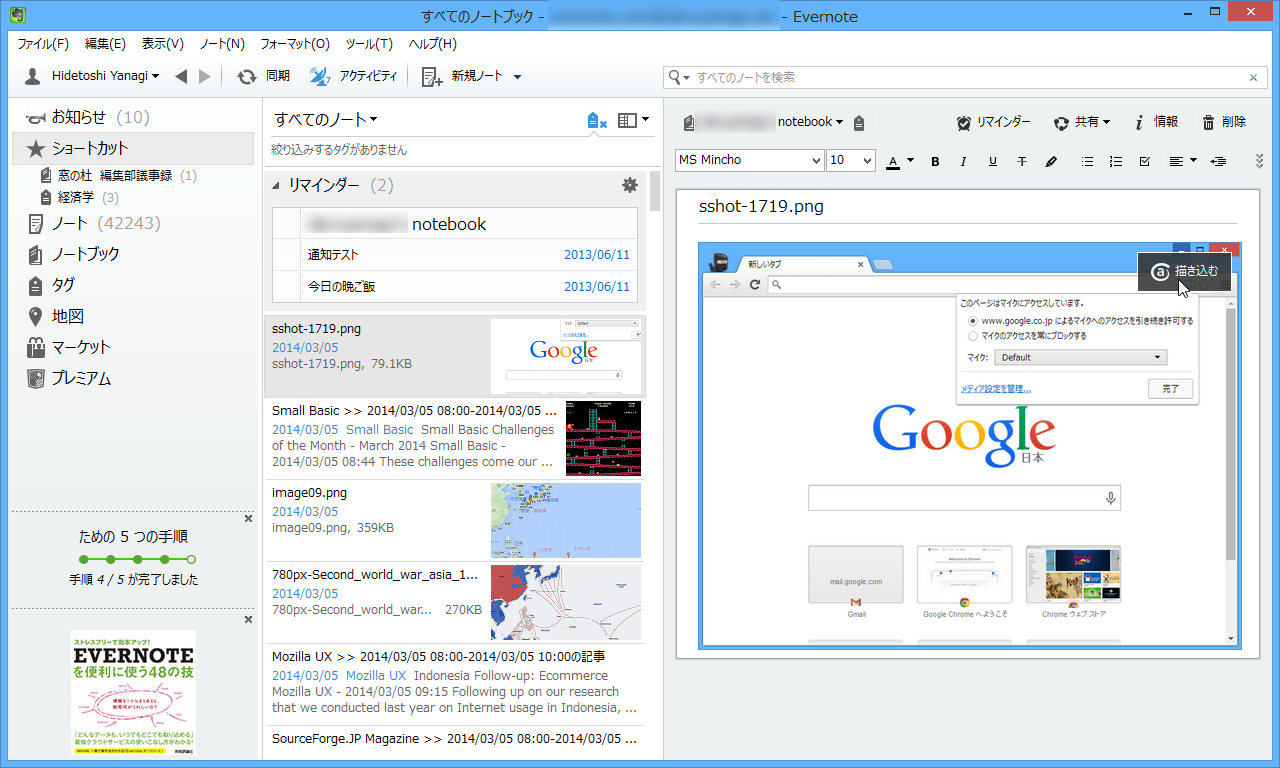This screenshot has height=768, width=1280.
Task: Open reminder settings gear icon
Action: click(x=629, y=185)
